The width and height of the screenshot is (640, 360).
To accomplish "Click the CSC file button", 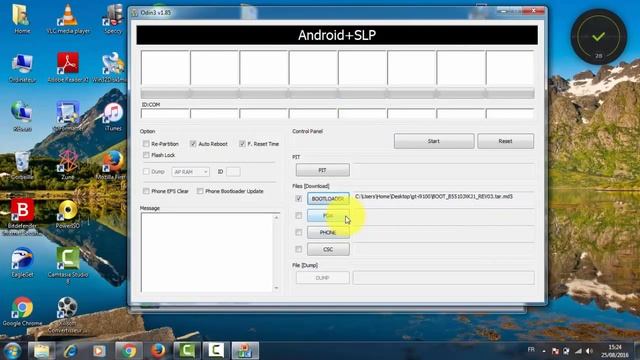I will pos(328,249).
